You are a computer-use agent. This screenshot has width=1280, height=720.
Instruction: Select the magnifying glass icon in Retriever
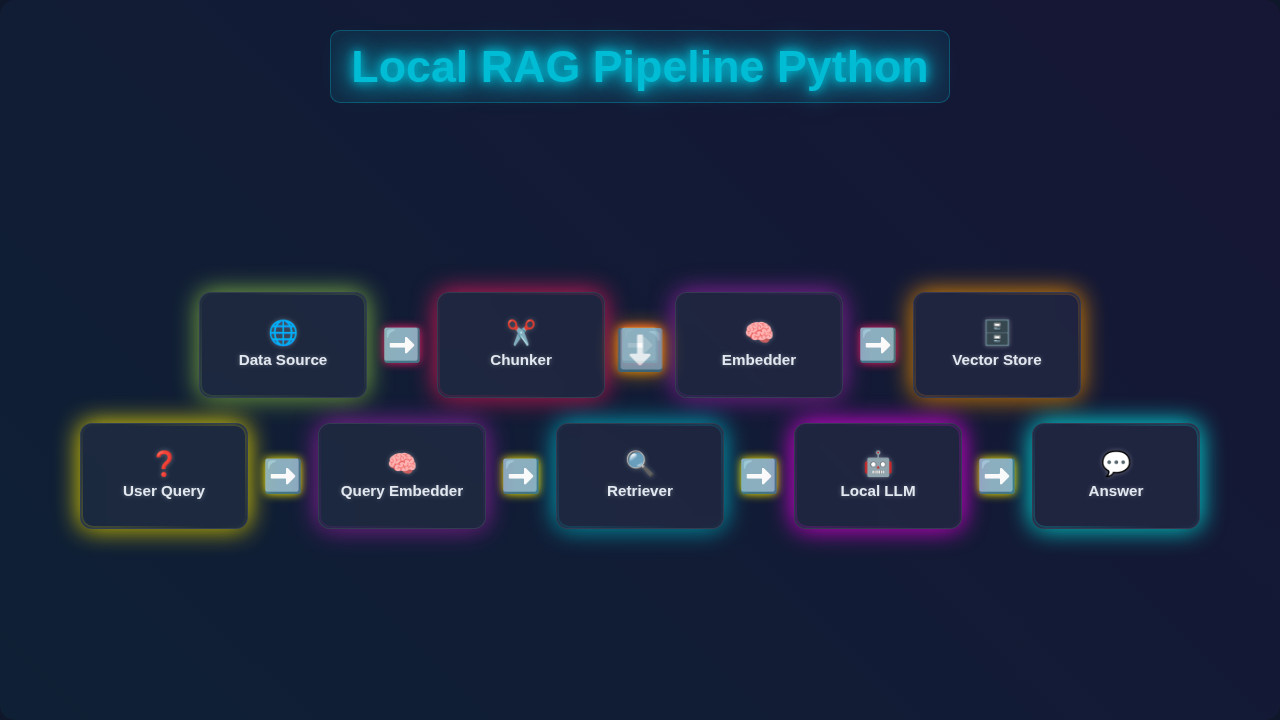click(x=639, y=462)
